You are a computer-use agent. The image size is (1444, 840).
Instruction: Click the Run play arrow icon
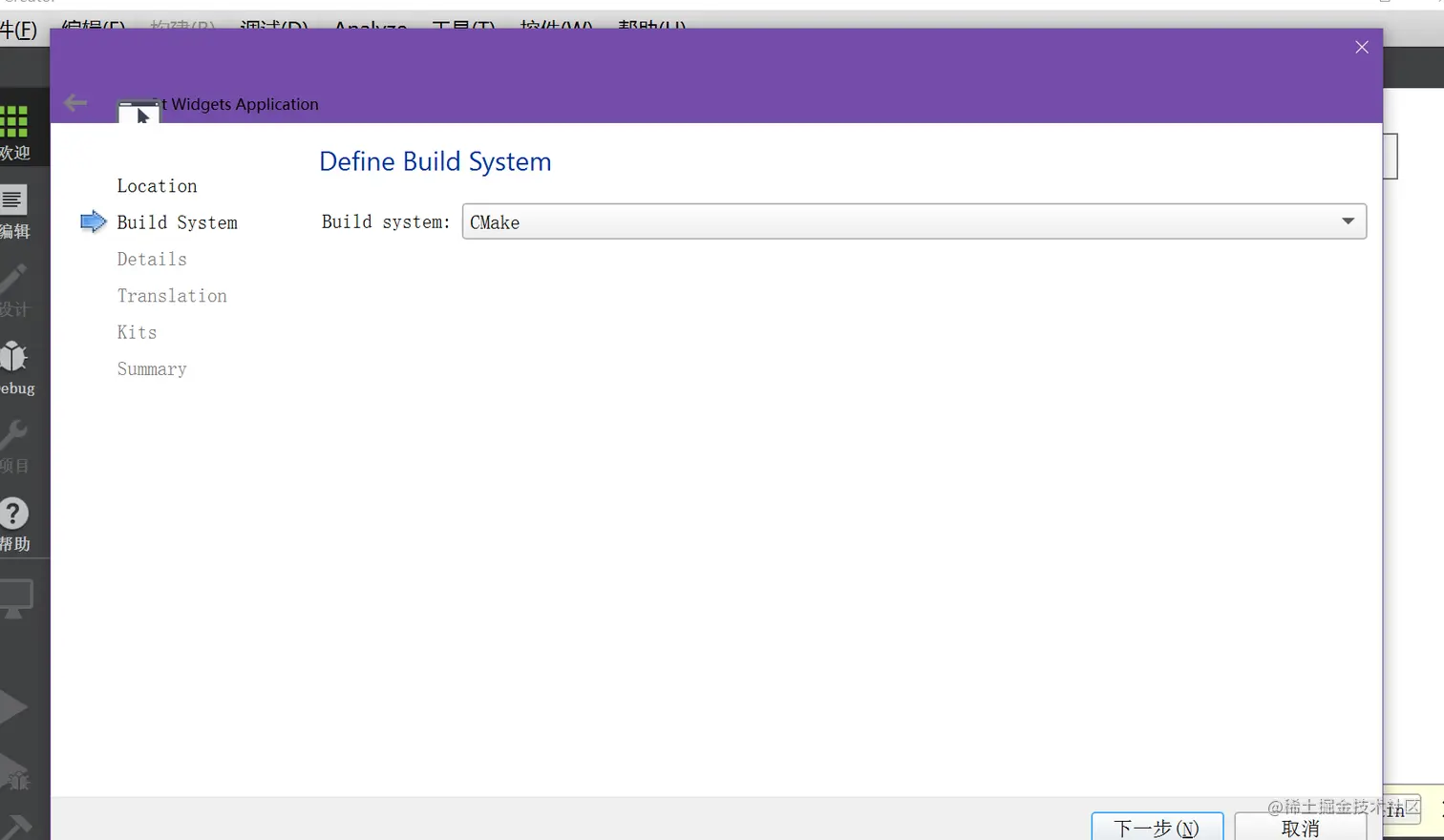[13, 707]
